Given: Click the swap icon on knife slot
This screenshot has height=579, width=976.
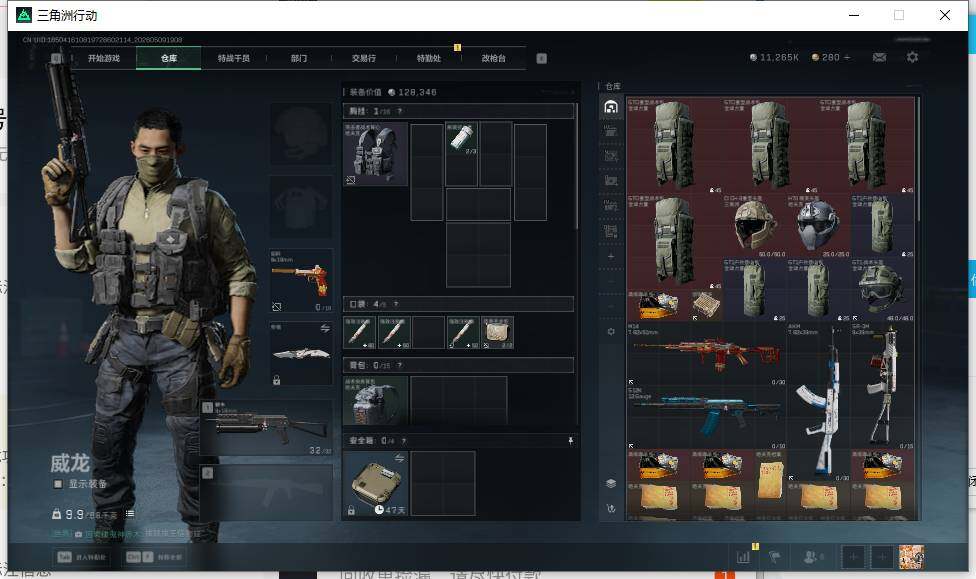Looking at the screenshot, I should click(325, 328).
